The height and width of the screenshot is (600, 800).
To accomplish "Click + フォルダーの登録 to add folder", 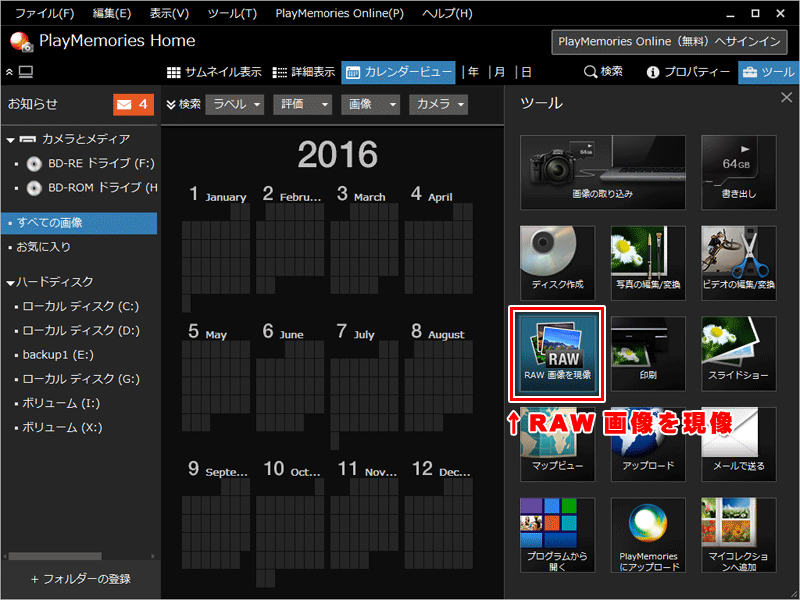I will pyautogui.click(x=81, y=579).
